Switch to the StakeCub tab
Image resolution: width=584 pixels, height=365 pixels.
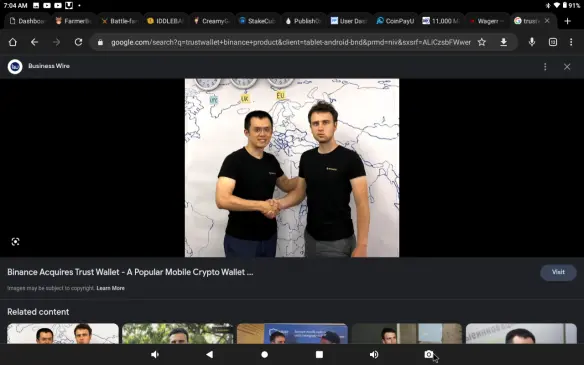257,21
